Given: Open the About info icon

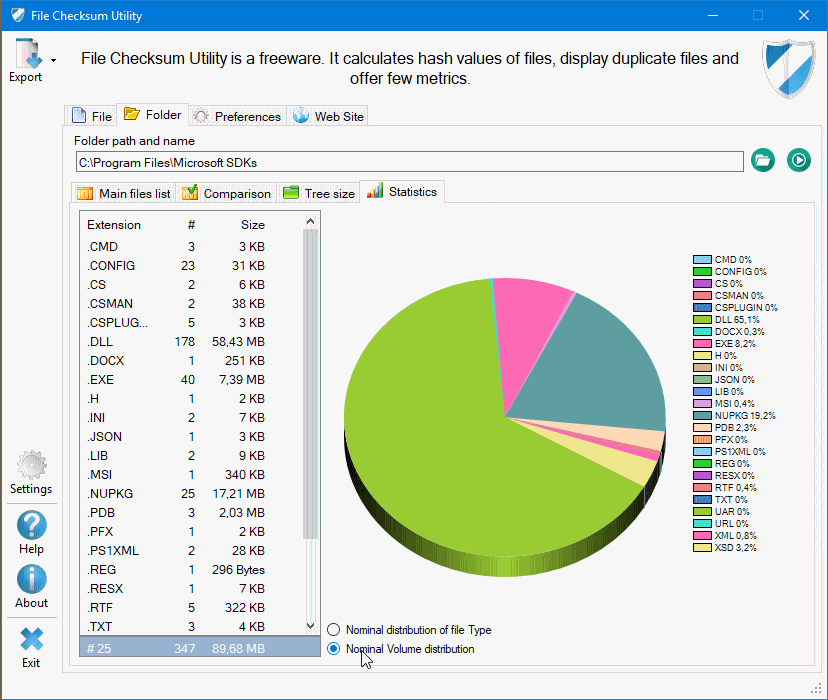Looking at the screenshot, I should (x=32, y=580).
